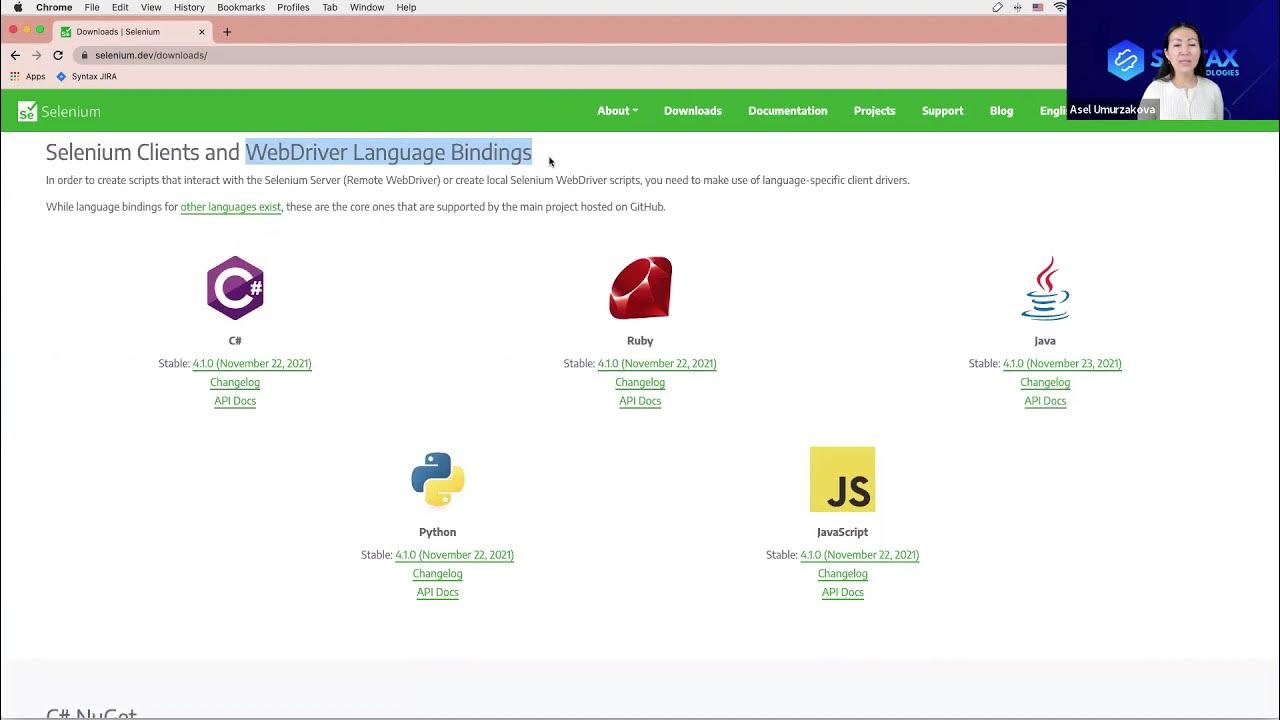Open the Window menu
Viewport: 1280px width, 720px height.
(367, 7)
